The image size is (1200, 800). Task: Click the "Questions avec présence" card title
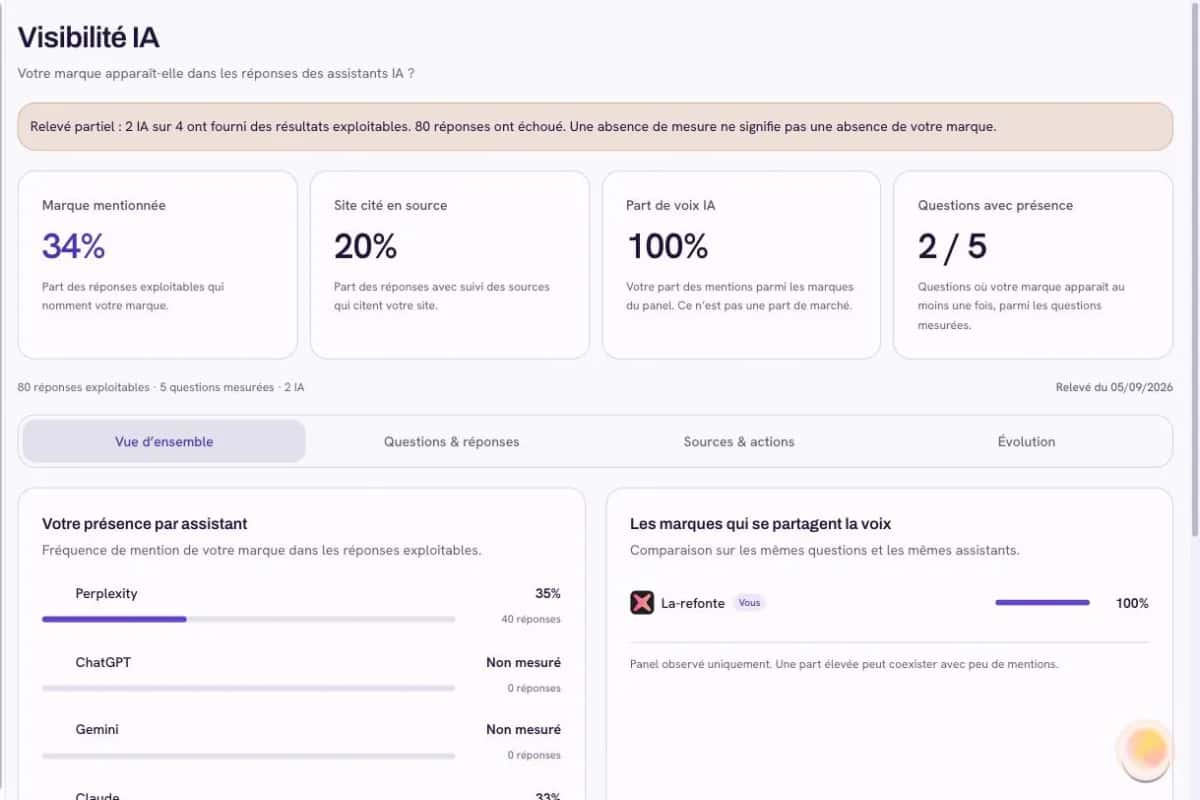(995, 205)
